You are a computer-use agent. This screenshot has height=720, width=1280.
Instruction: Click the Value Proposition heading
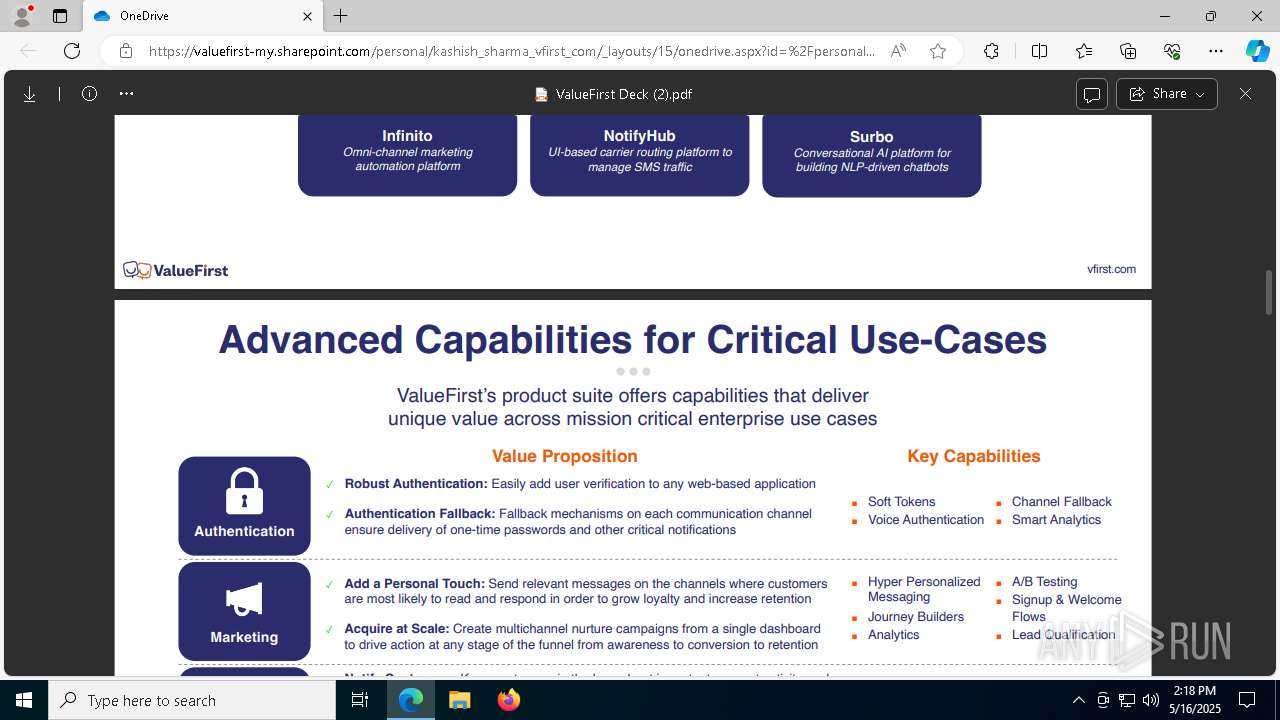pyautogui.click(x=564, y=456)
